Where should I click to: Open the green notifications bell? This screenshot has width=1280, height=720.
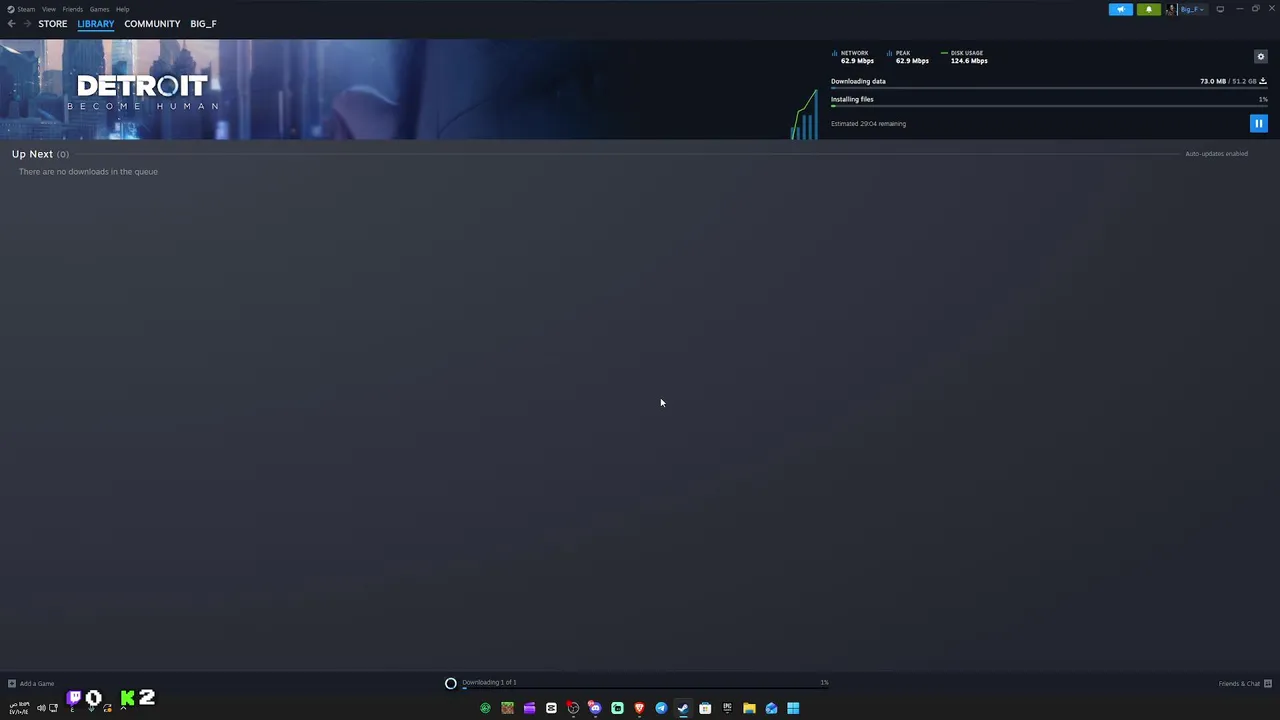(1149, 9)
